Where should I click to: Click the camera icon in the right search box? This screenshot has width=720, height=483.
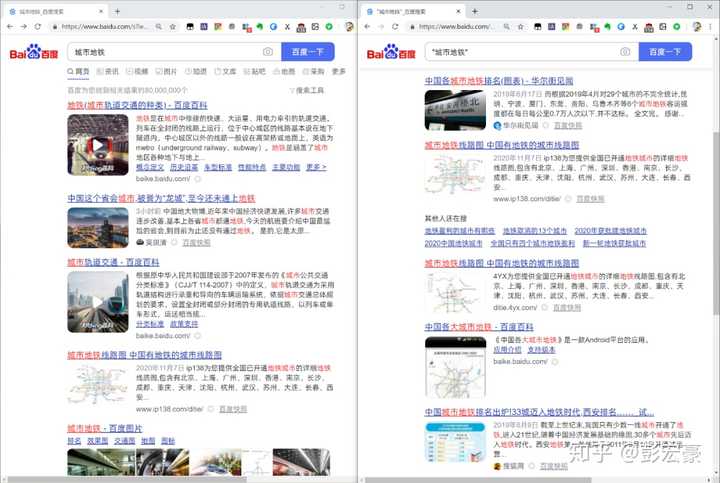click(x=625, y=52)
